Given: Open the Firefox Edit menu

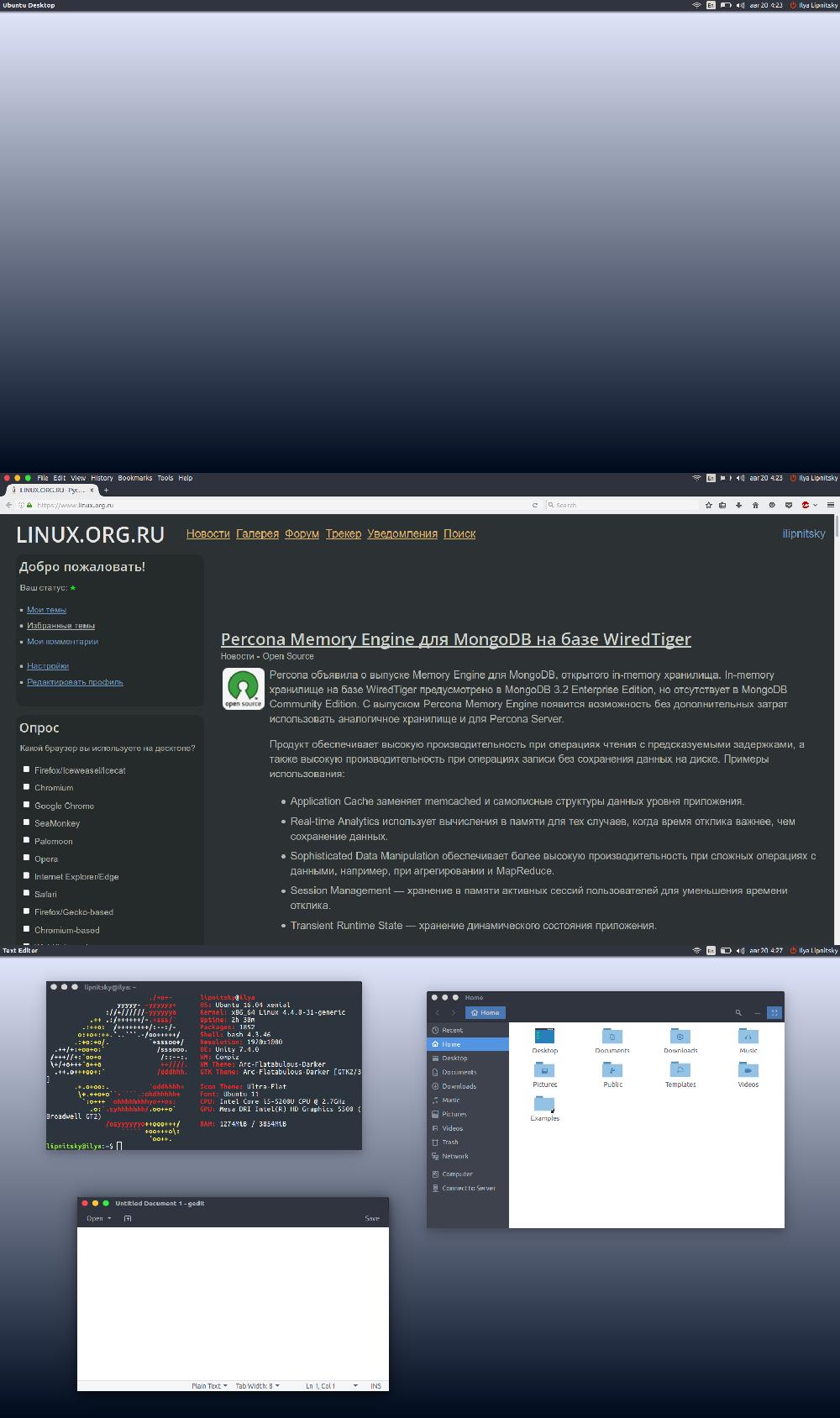Looking at the screenshot, I should coord(60,478).
